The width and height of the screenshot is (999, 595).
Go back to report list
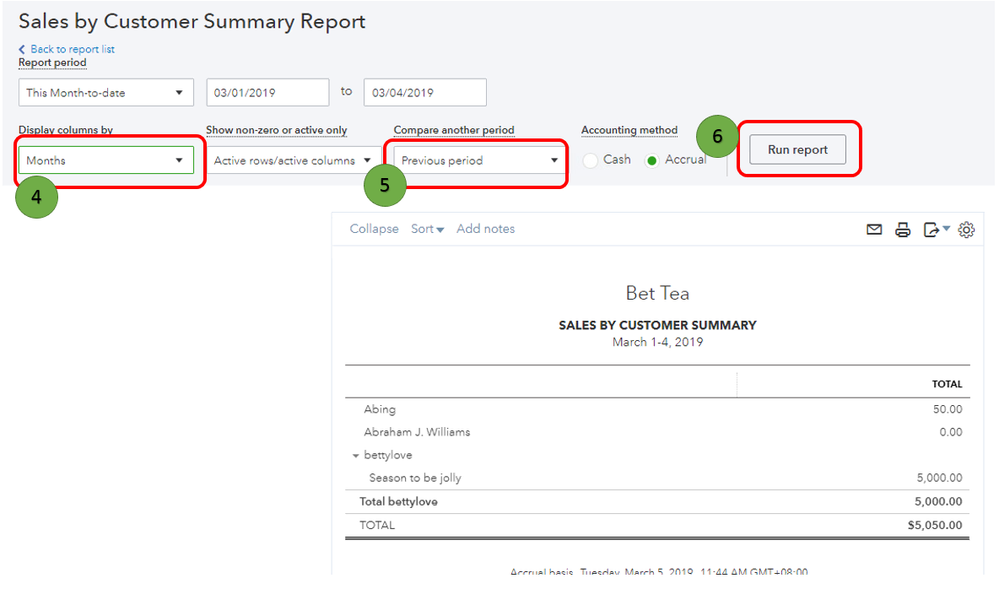(72, 49)
